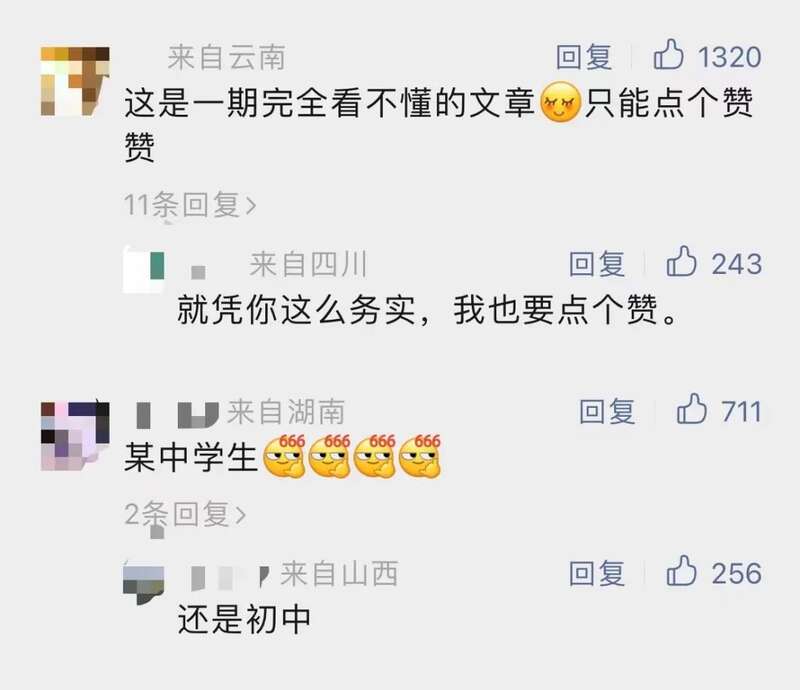800x690 pixels.
Task: Tap the first 666 emoji sticker
Action: pyautogui.click(x=284, y=456)
